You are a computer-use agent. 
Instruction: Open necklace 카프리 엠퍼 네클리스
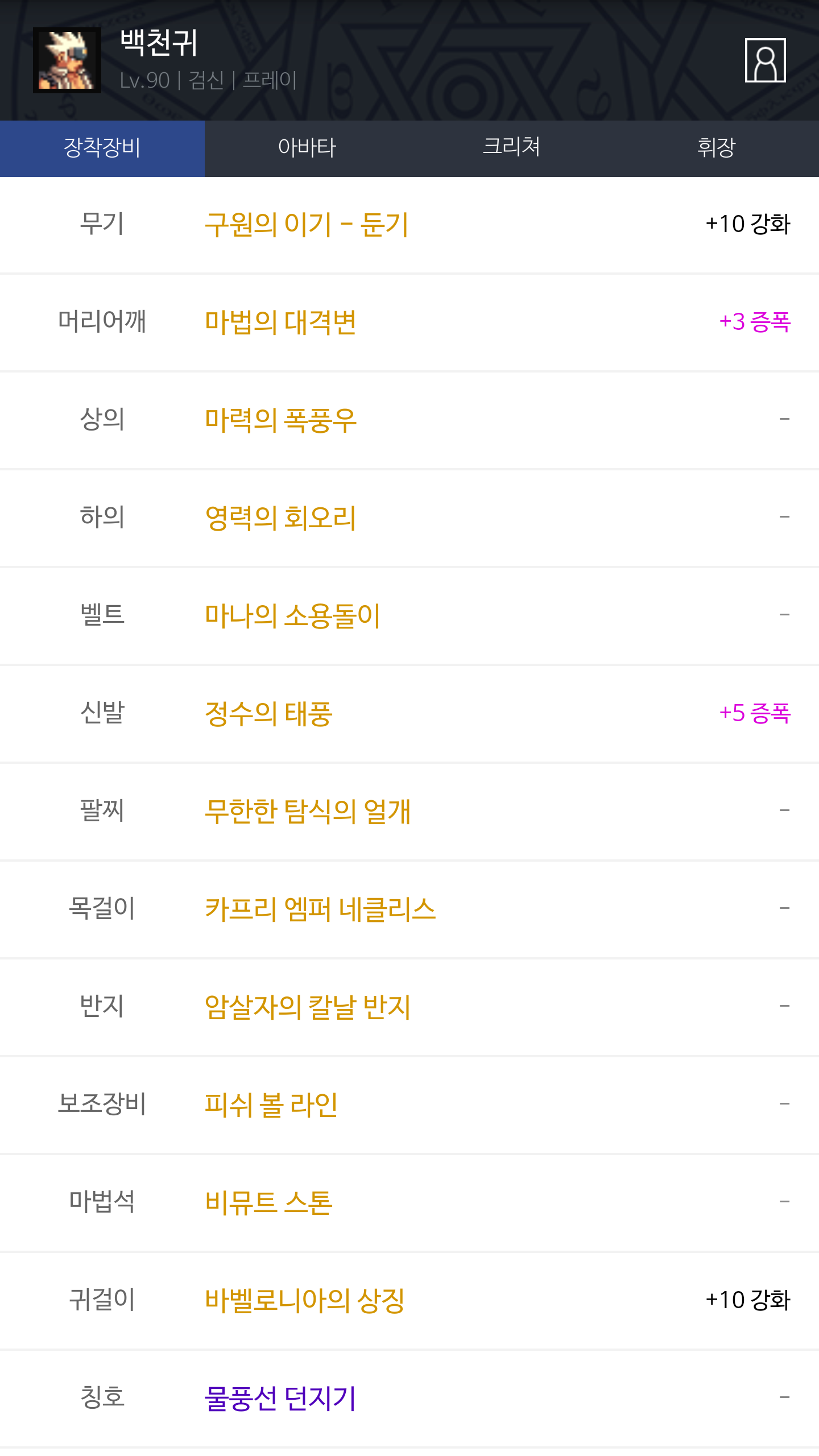(320, 909)
